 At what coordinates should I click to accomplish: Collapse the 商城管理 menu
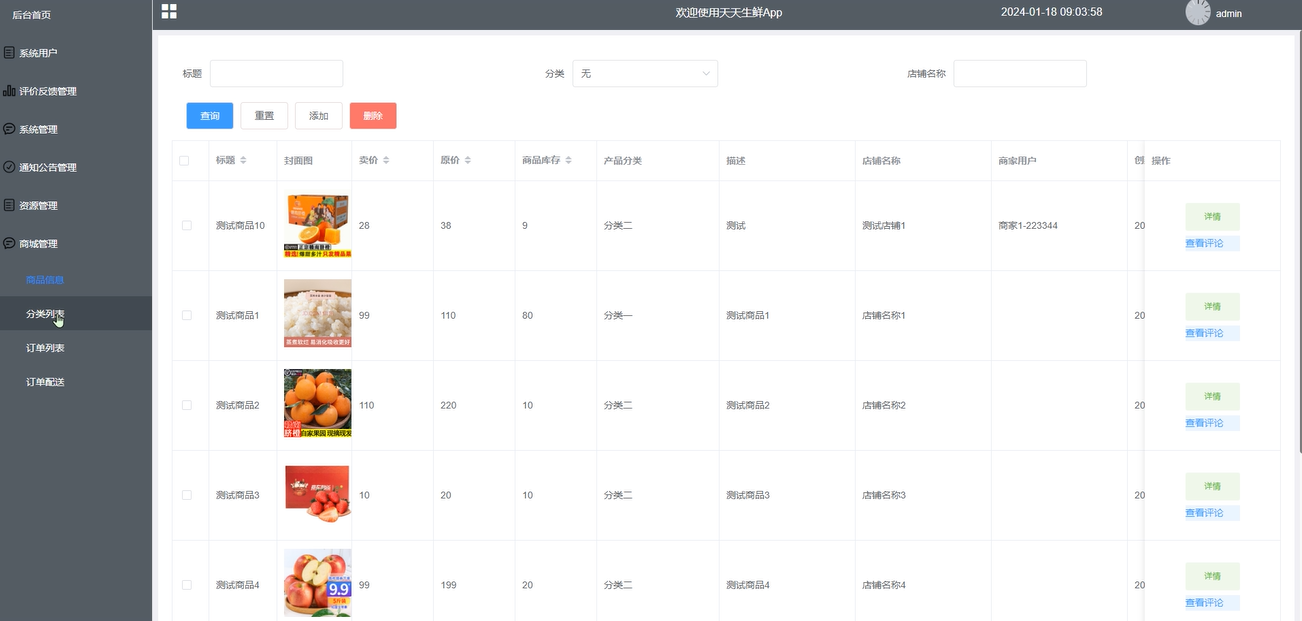(x=76, y=243)
